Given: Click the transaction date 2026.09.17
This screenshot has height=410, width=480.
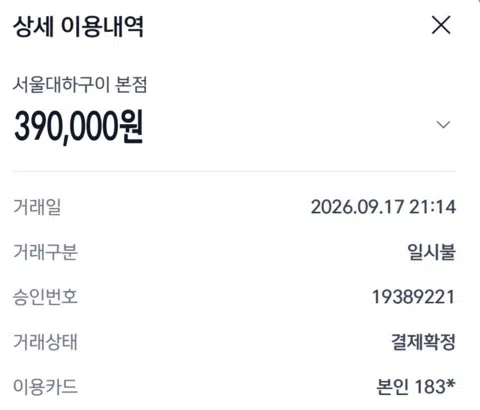Looking at the screenshot, I should point(357,207).
